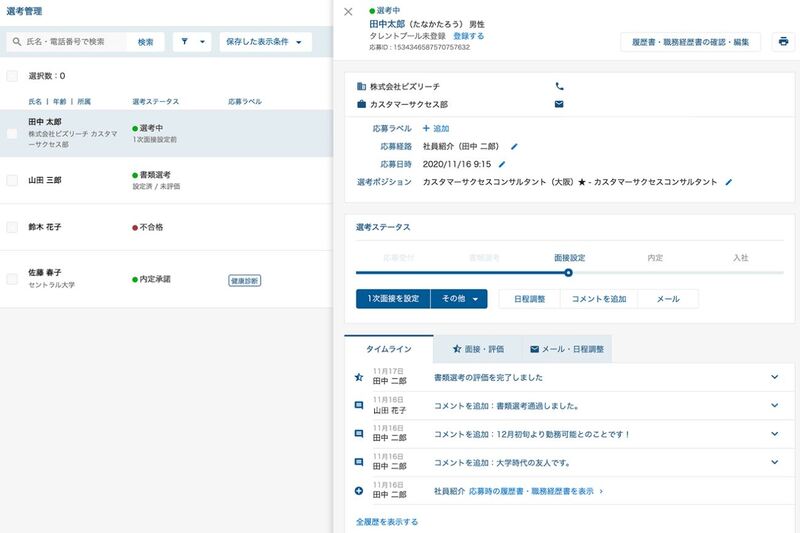Click the print icon button
Viewport: 800px width, 533px height.
[783, 42]
